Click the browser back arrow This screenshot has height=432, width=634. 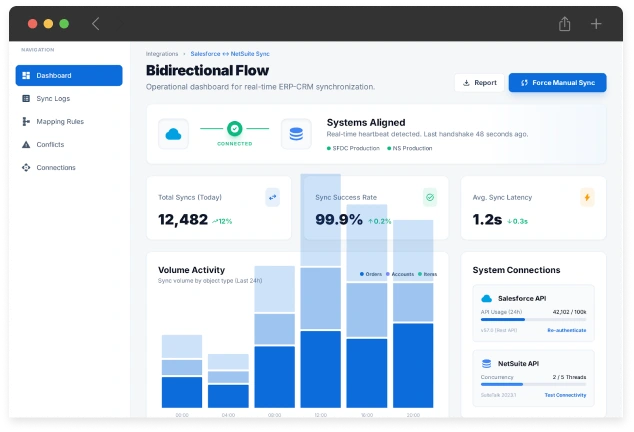(x=95, y=23)
